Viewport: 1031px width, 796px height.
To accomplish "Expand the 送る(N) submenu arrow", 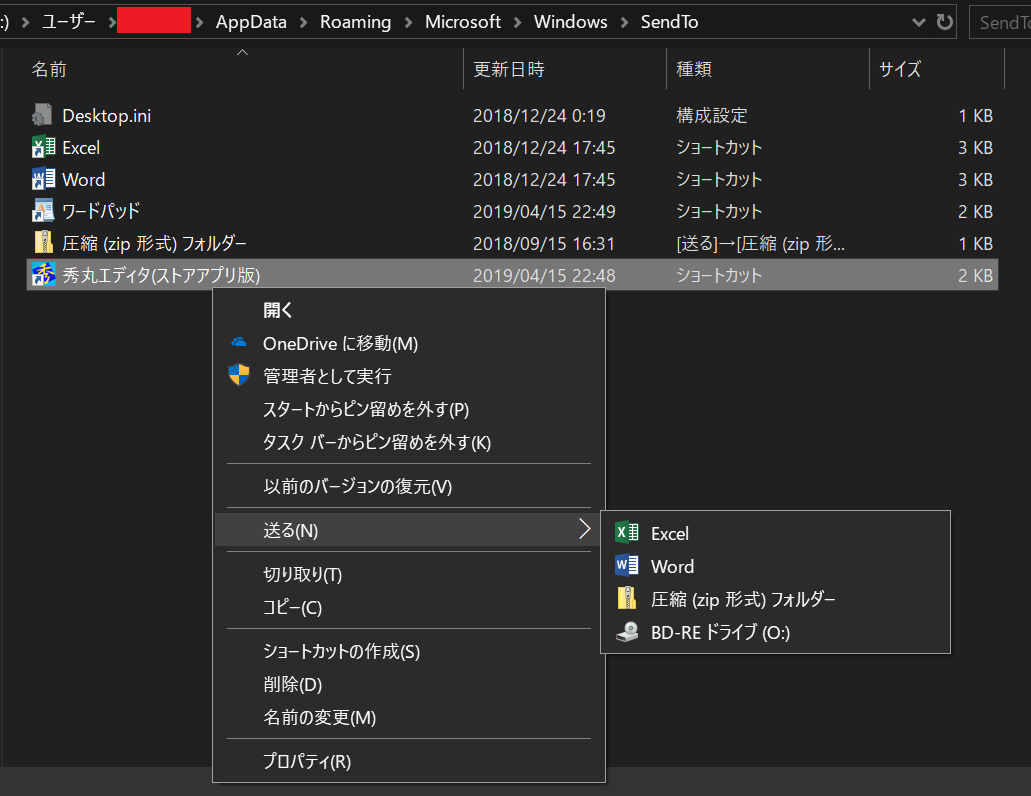I will [584, 529].
